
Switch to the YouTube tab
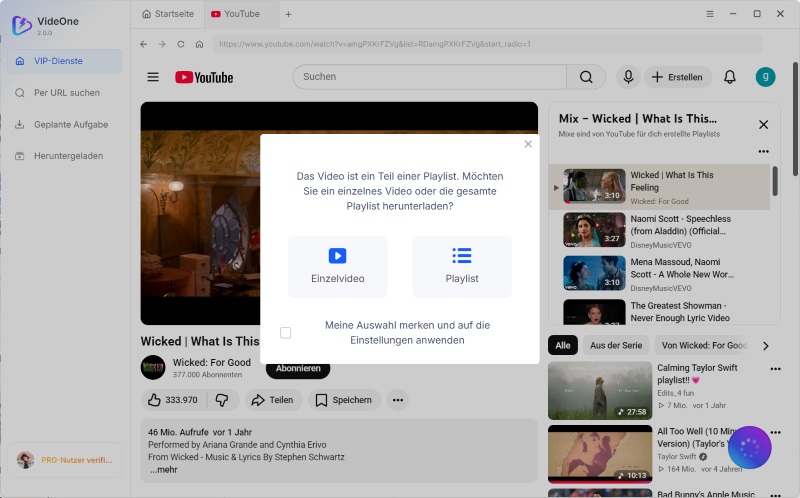click(241, 14)
